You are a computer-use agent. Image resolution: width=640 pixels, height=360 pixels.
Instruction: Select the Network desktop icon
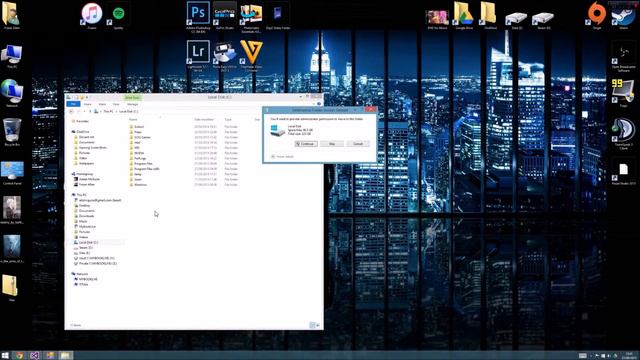tap(12, 93)
